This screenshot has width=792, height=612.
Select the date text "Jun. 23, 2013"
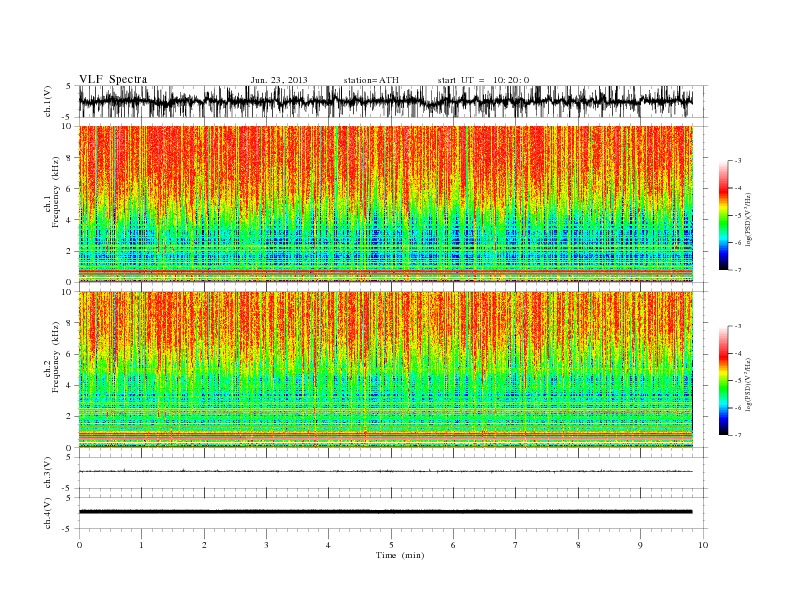pos(279,80)
